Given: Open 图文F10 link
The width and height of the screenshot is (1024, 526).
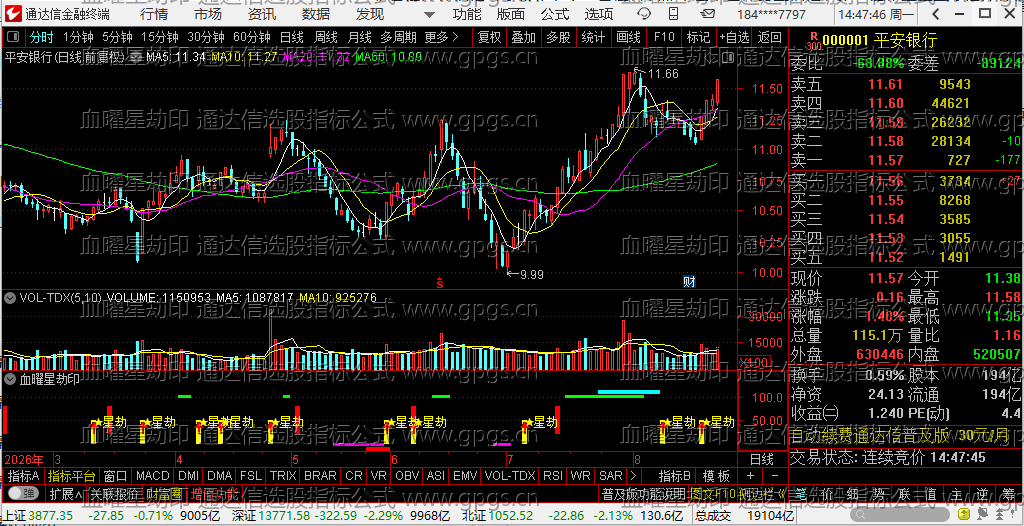Looking at the screenshot, I should [x=711, y=493].
